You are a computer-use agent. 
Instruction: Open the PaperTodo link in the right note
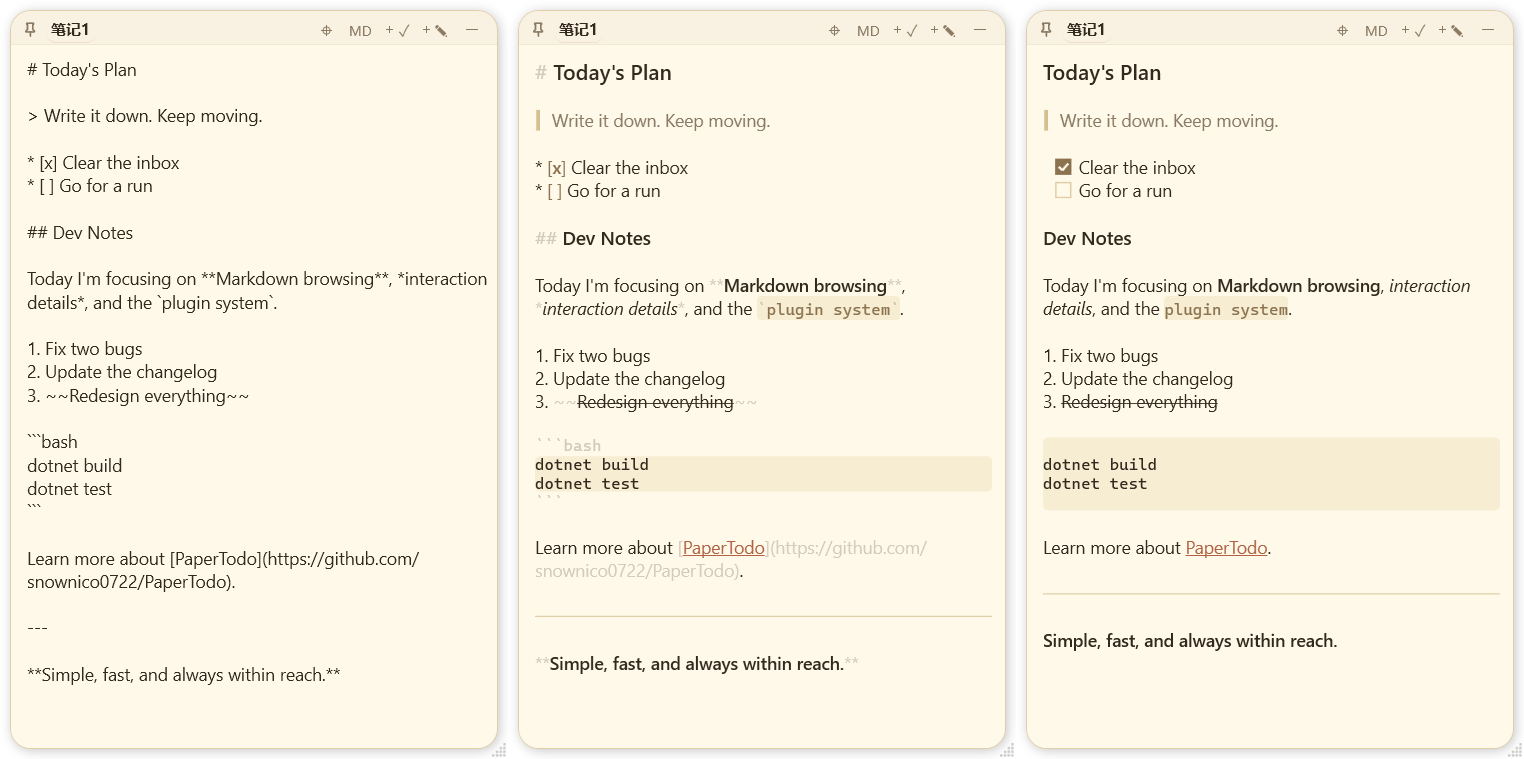[1226, 548]
